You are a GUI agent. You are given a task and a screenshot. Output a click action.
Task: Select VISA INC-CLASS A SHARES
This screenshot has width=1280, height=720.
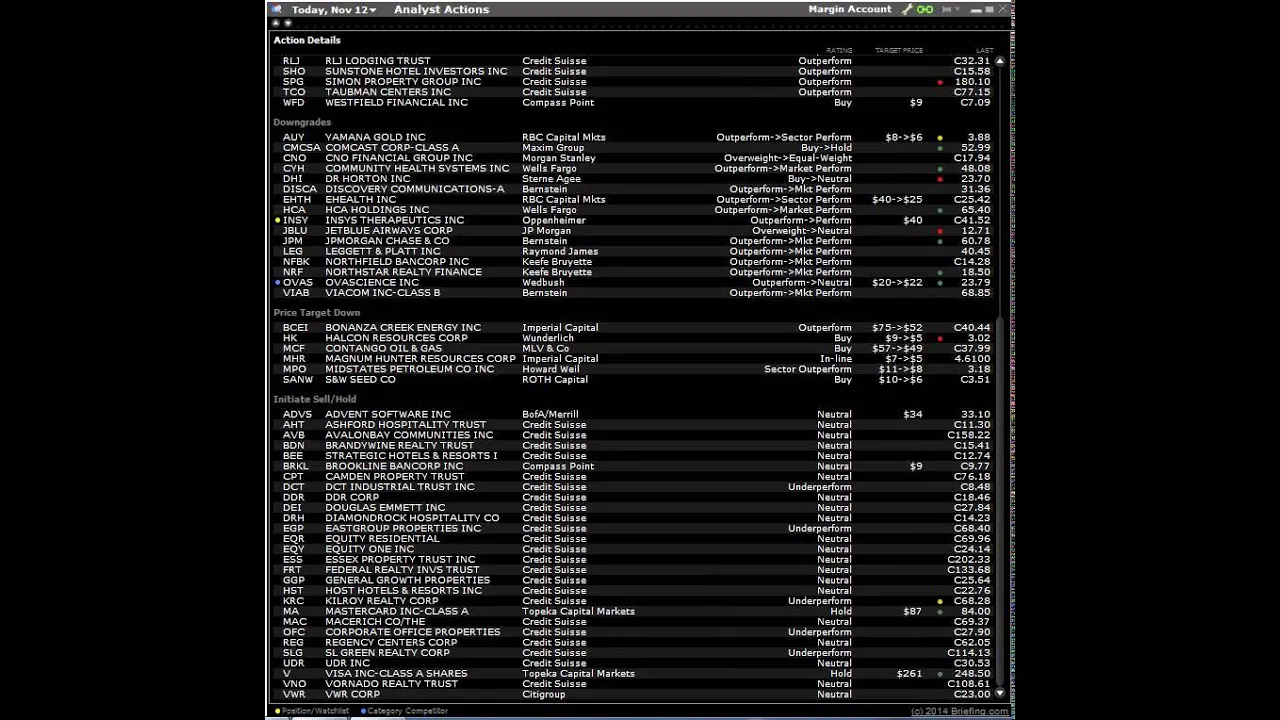tap(396, 674)
